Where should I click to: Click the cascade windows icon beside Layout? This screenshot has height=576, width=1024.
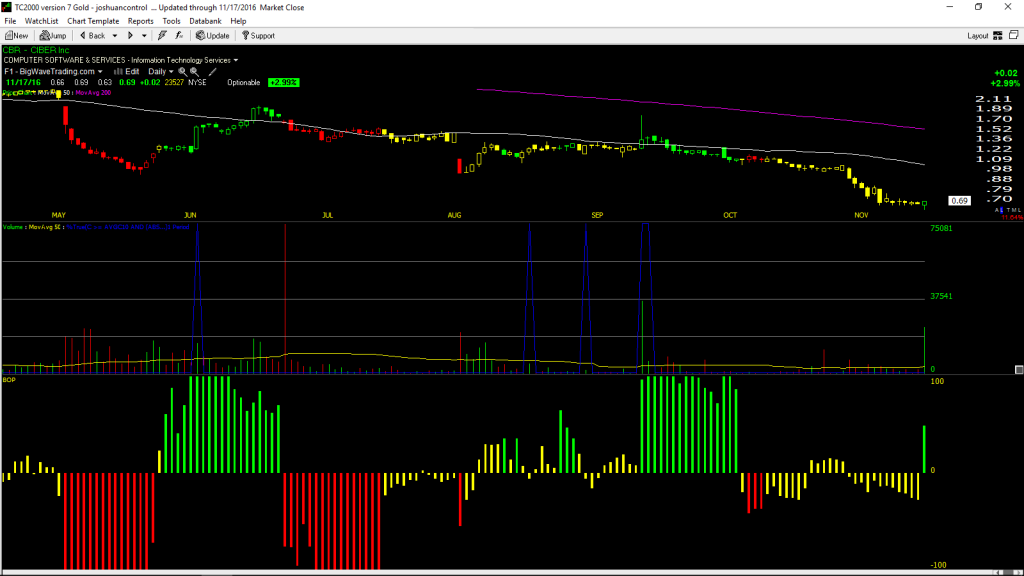pos(1014,35)
